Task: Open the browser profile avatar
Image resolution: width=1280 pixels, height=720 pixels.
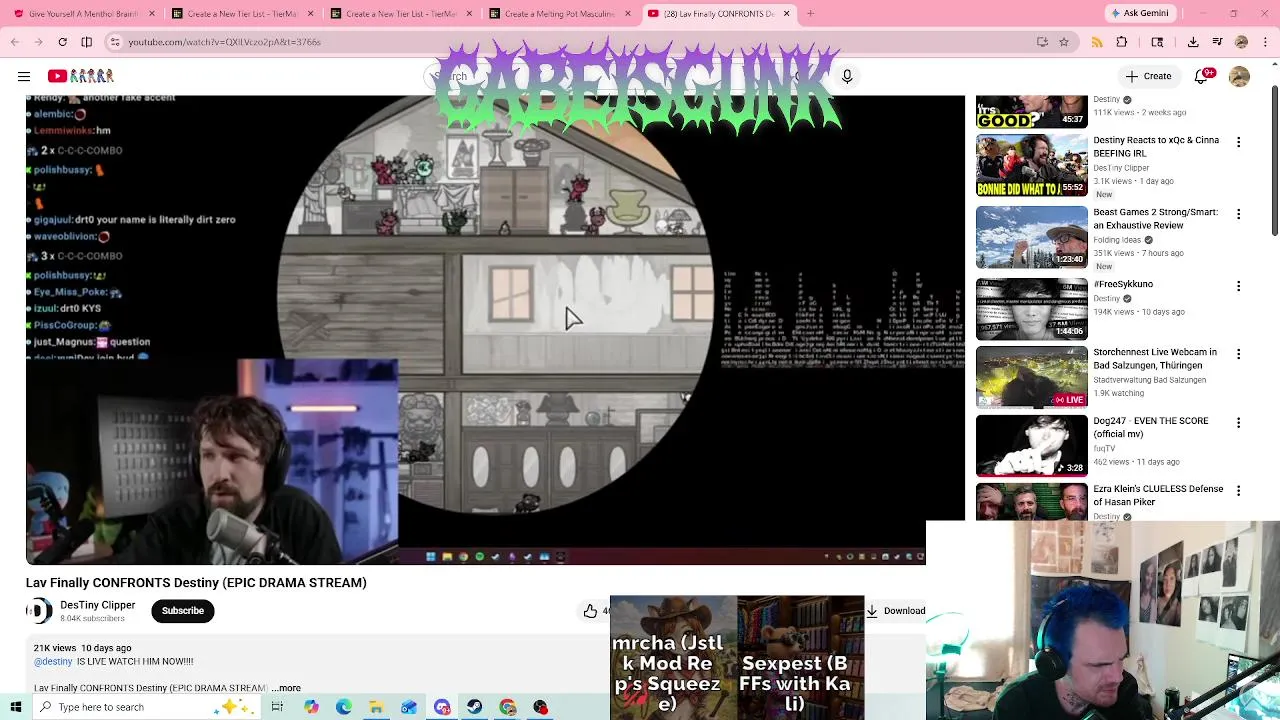Action: pyautogui.click(x=1241, y=42)
